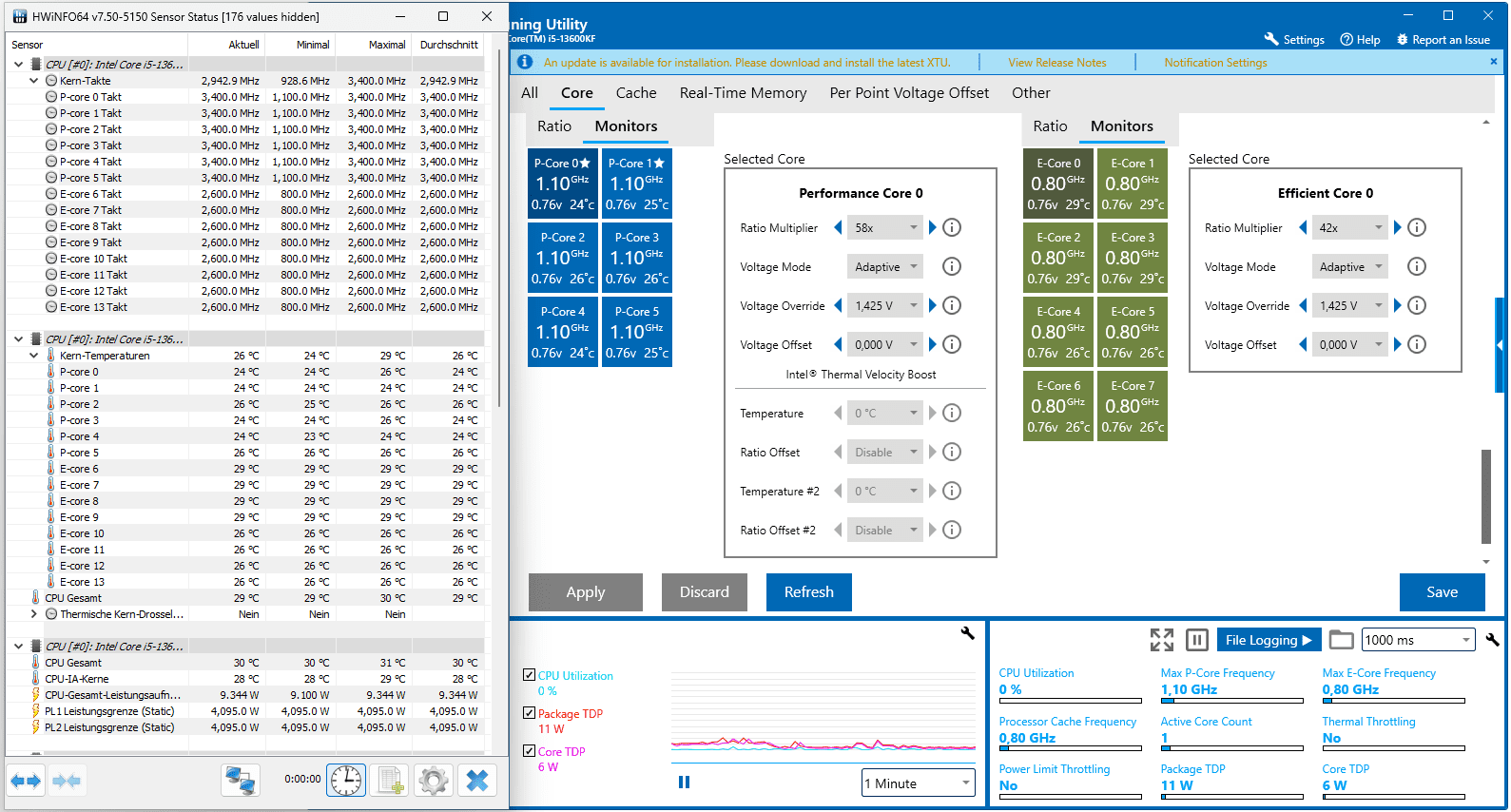Switch to the Other tab

click(x=1031, y=92)
